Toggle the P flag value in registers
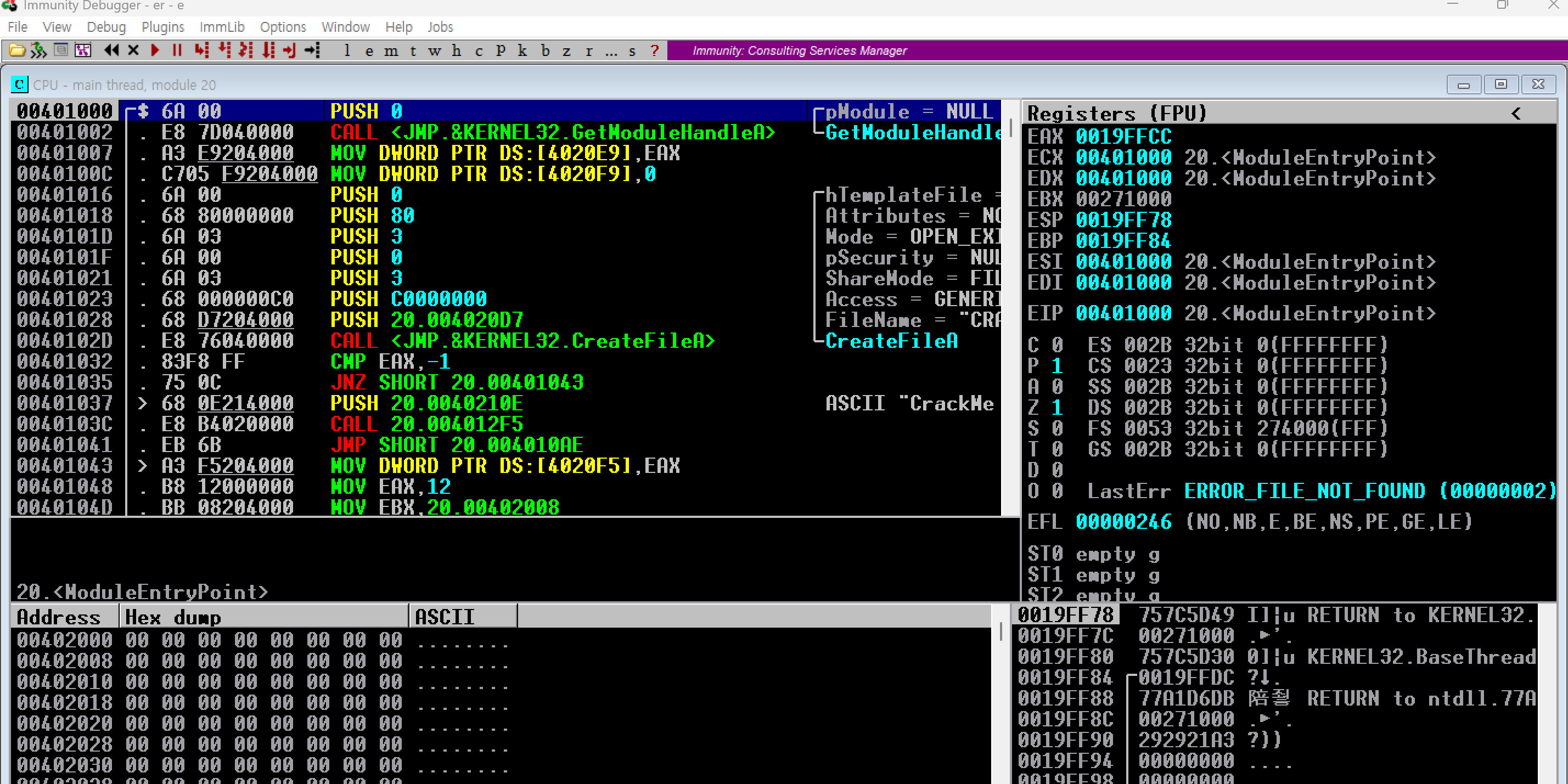1568x784 pixels. tap(1056, 366)
